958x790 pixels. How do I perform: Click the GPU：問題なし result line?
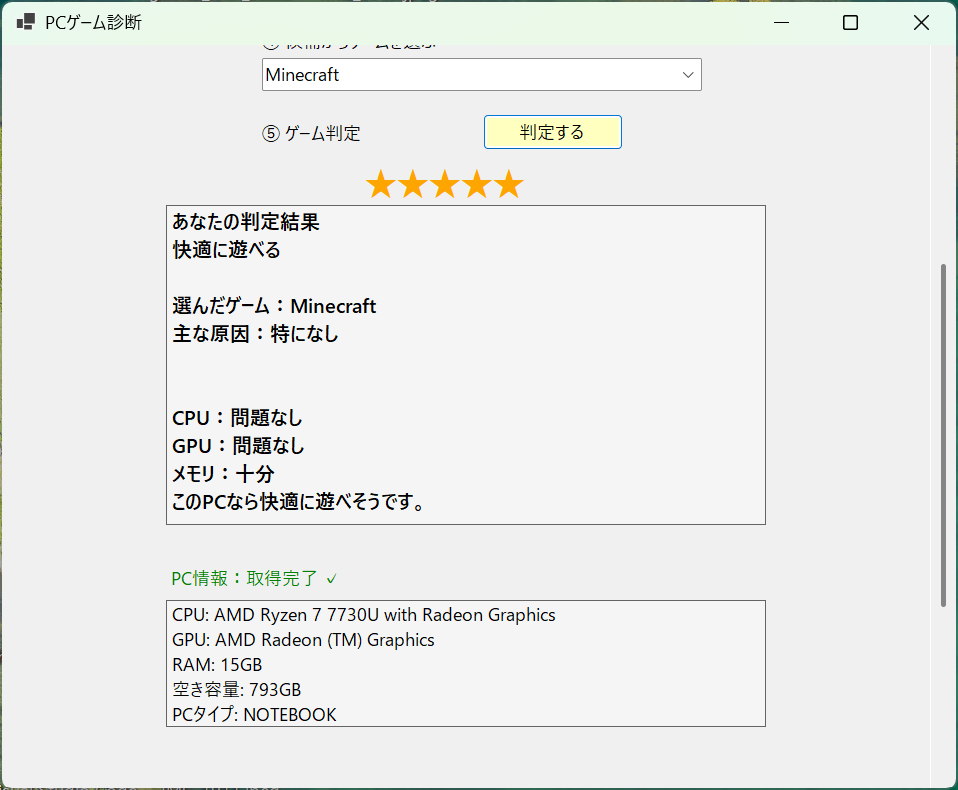[x=238, y=446]
